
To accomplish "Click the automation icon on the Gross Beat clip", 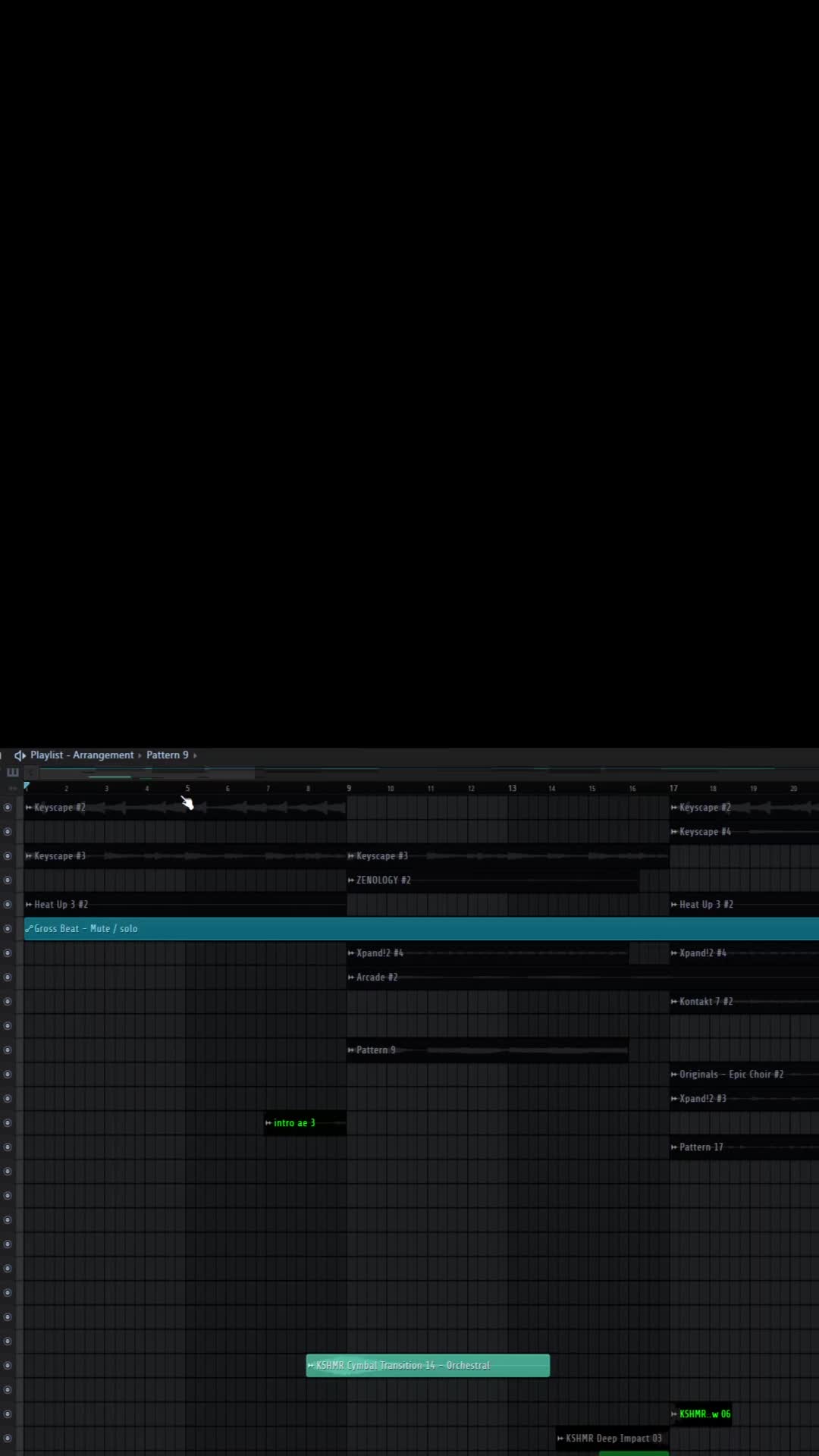I will 29,929.
